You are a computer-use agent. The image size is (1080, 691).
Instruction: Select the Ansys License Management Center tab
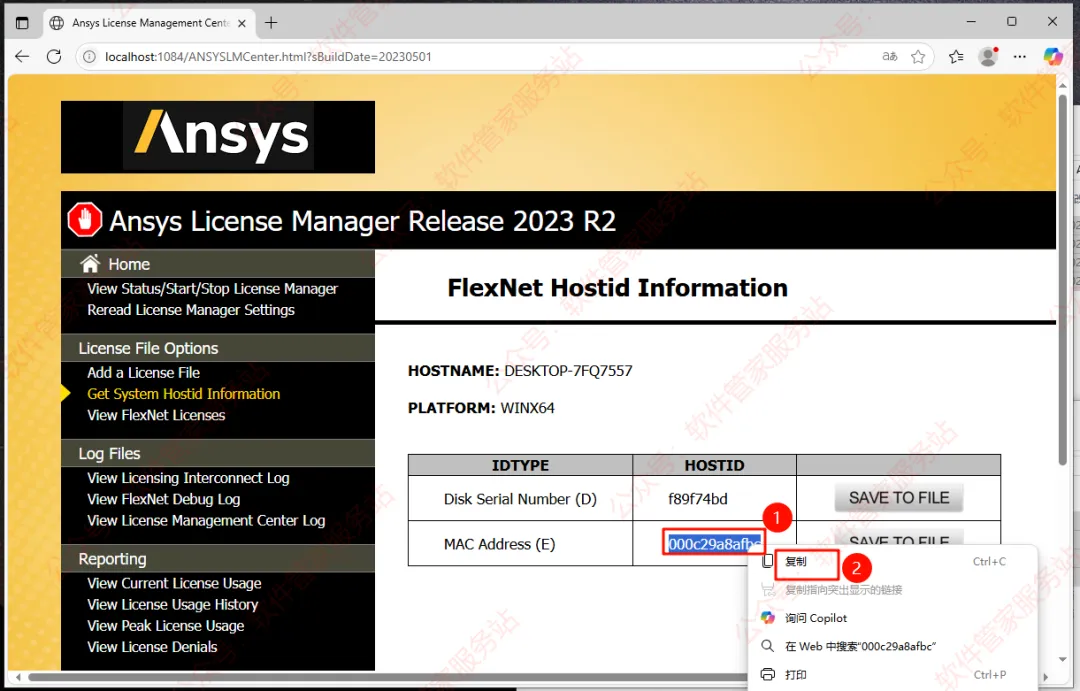147,23
